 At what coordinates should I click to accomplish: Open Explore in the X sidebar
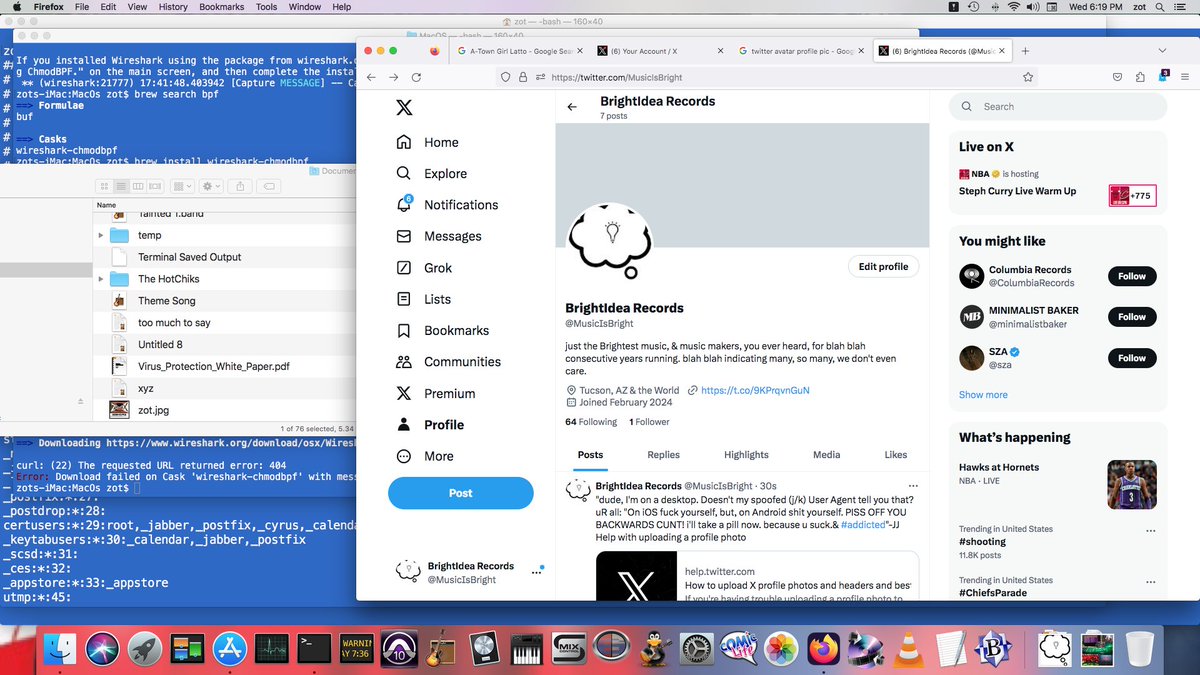click(x=432, y=173)
